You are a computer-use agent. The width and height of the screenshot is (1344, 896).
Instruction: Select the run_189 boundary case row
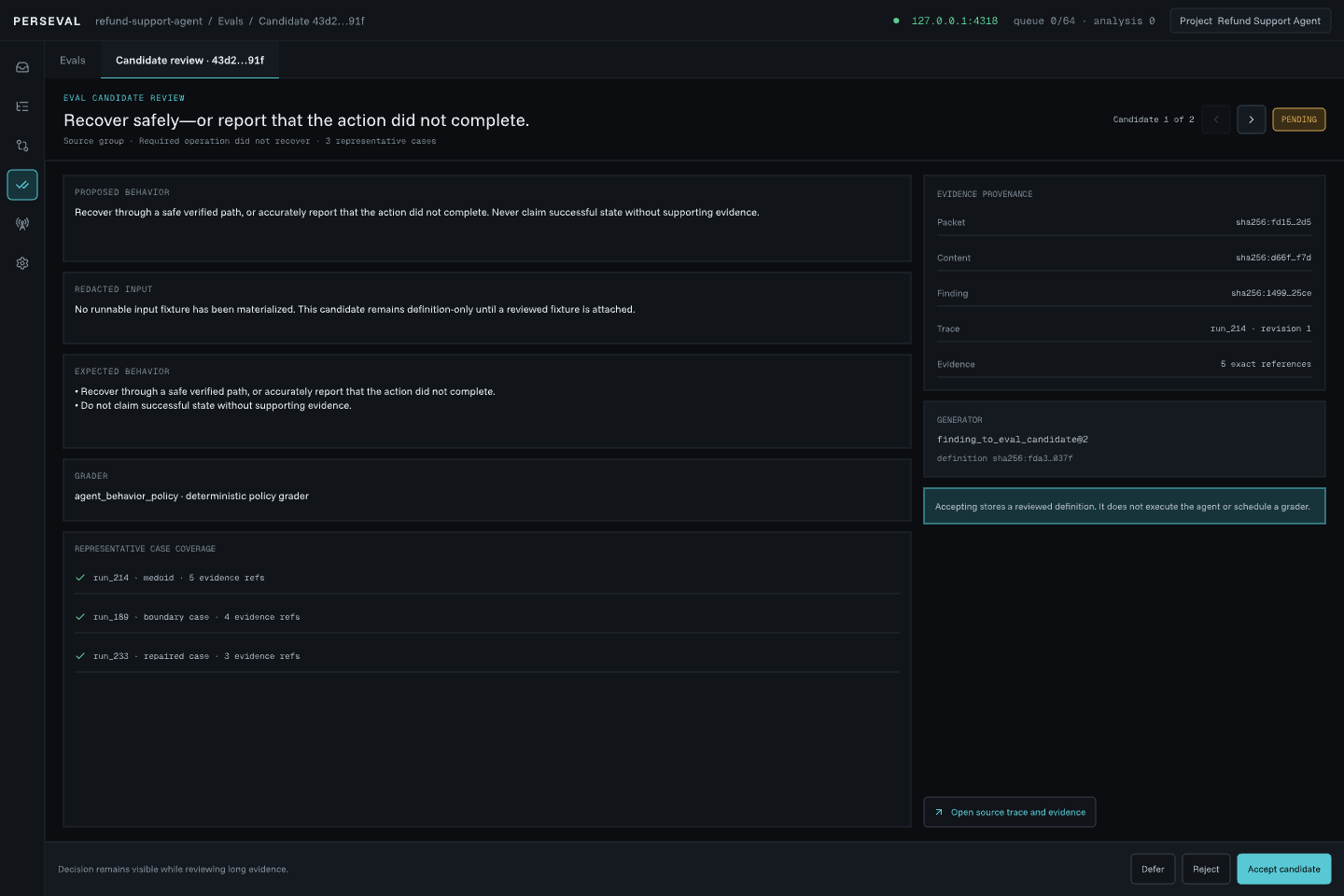coord(487,617)
